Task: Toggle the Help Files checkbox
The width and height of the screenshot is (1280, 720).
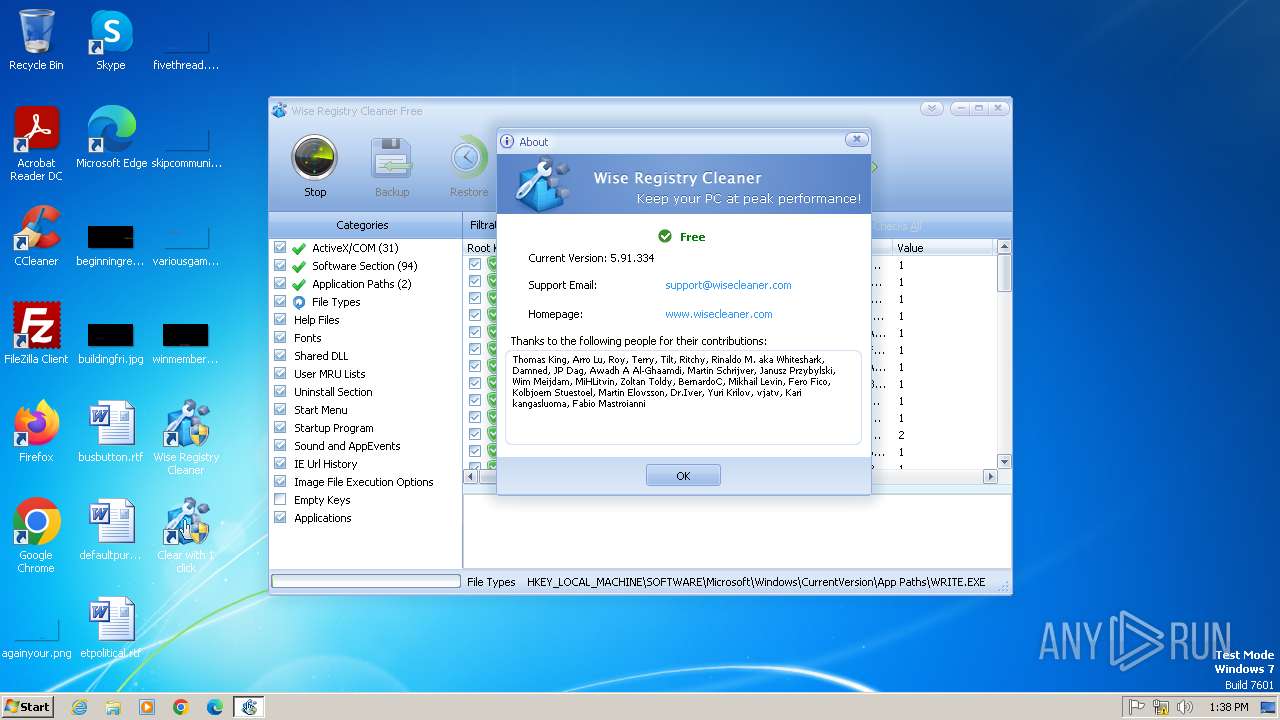Action: click(x=280, y=320)
